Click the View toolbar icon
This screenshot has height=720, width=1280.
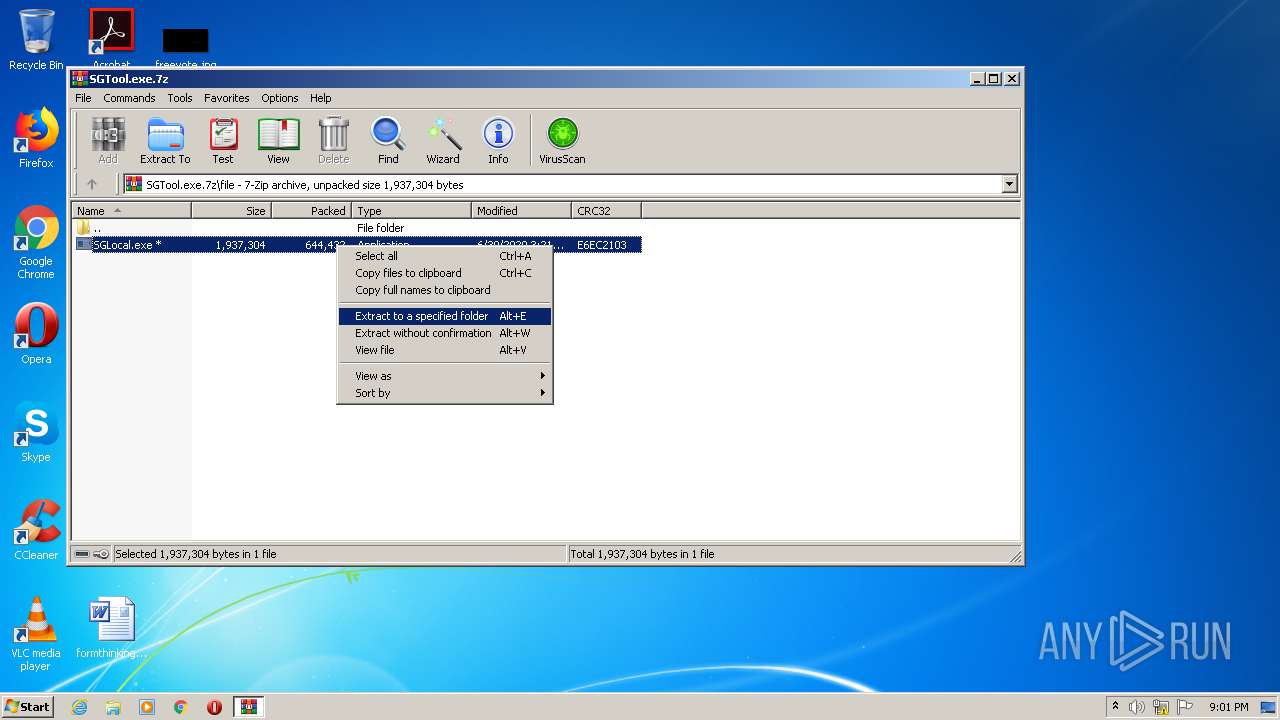click(x=278, y=140)
